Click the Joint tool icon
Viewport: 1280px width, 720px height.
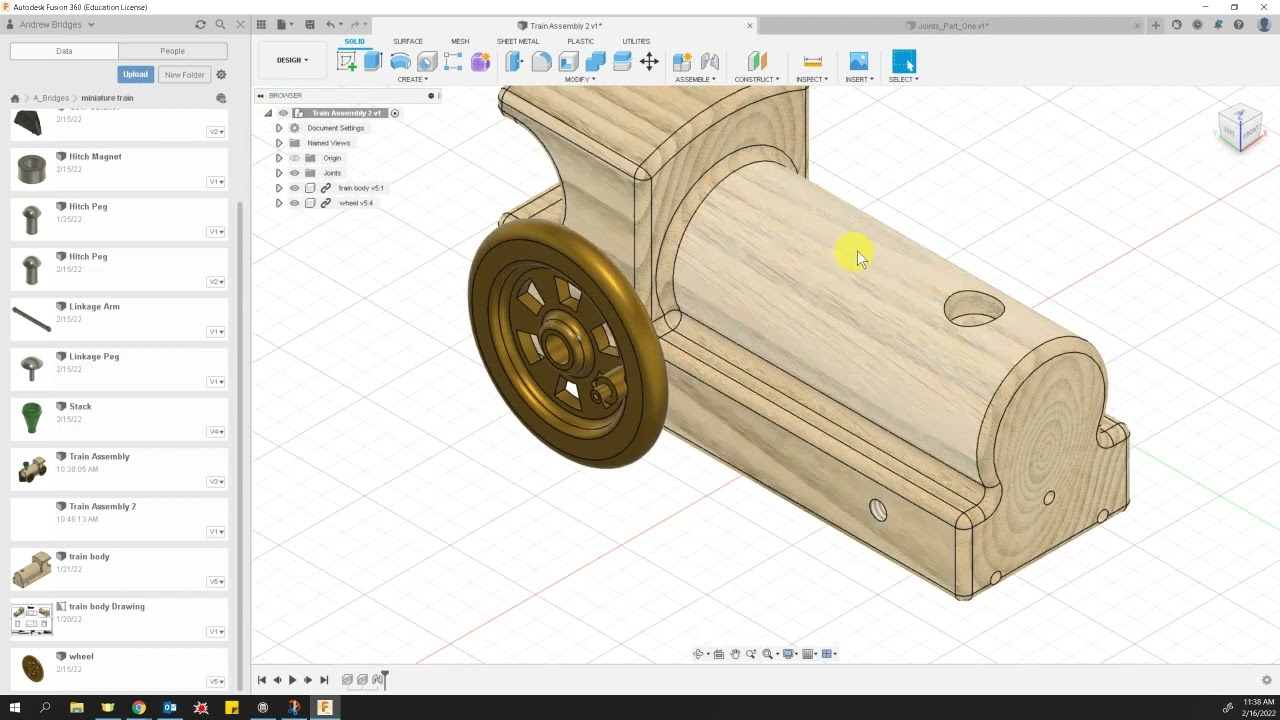pos(709,62)
